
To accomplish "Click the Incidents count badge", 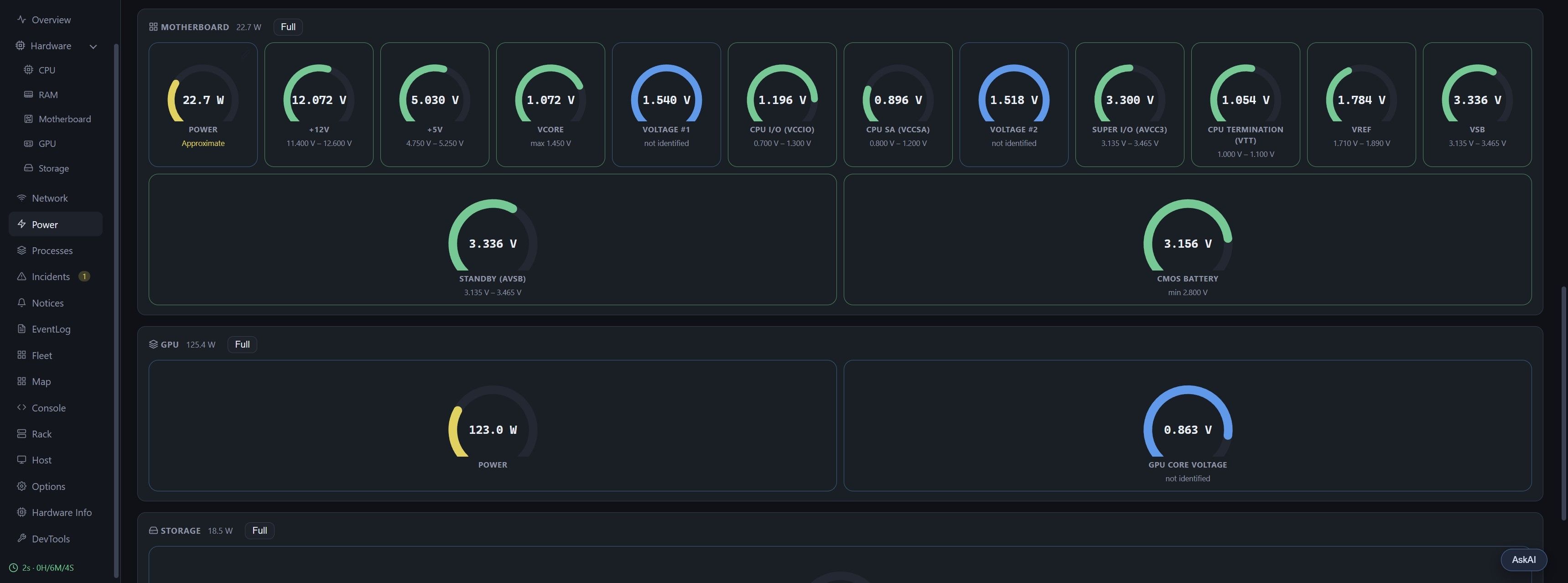I will [84, 276].
